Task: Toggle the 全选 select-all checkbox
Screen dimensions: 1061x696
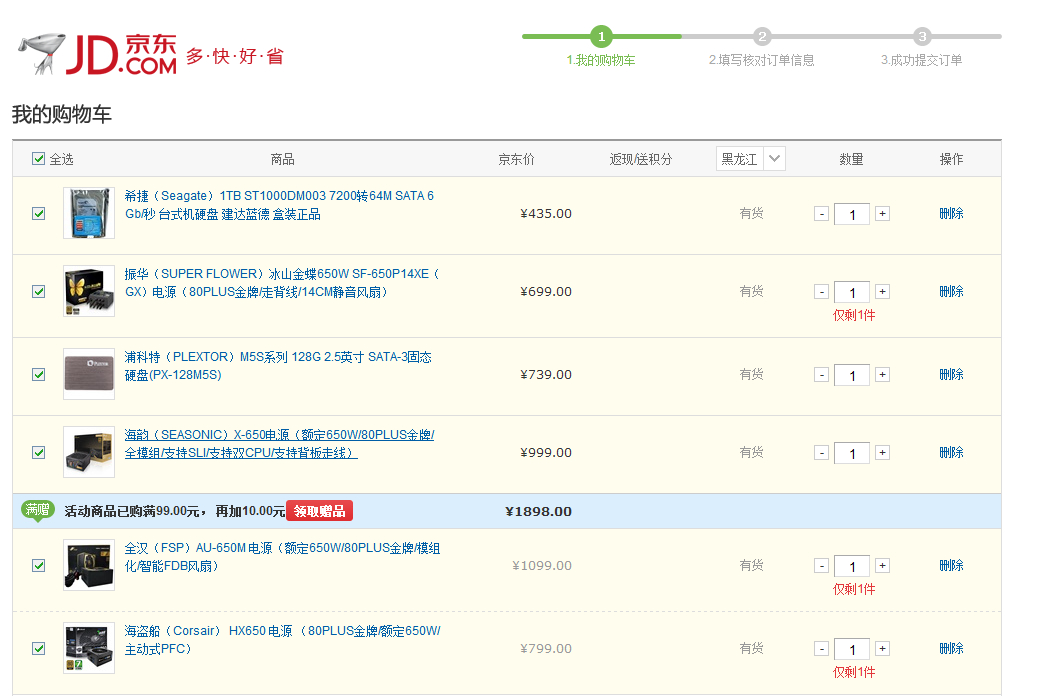Action: coord(39,159)
